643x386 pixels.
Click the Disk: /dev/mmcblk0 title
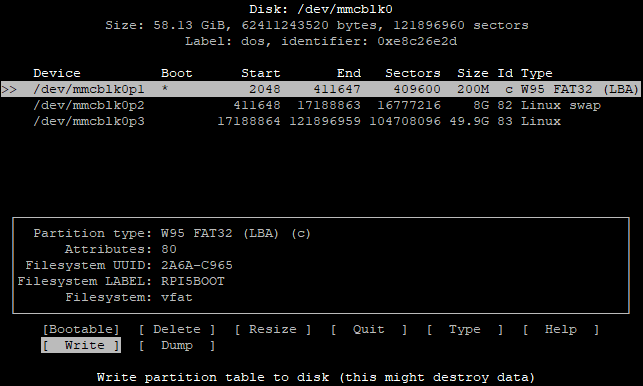coord(321,9)
